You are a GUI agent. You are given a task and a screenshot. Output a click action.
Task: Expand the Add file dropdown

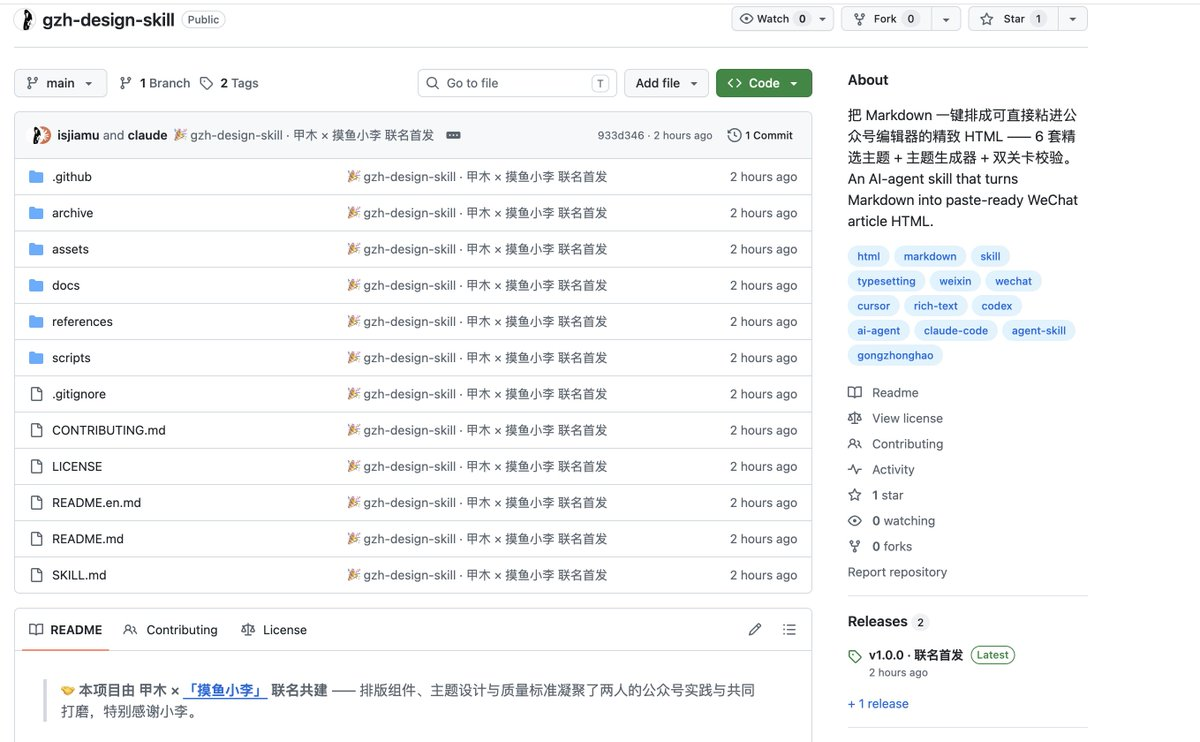(x=667, y=83)
